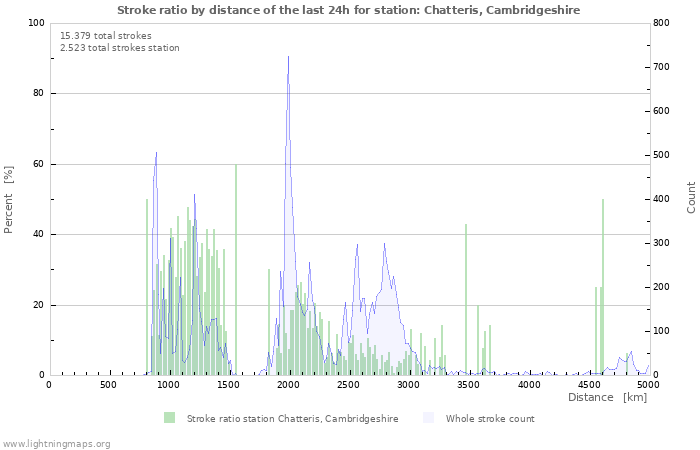700x450 pixels.
Task: Click the green bar near 3500 km
Action: (466, 300)
